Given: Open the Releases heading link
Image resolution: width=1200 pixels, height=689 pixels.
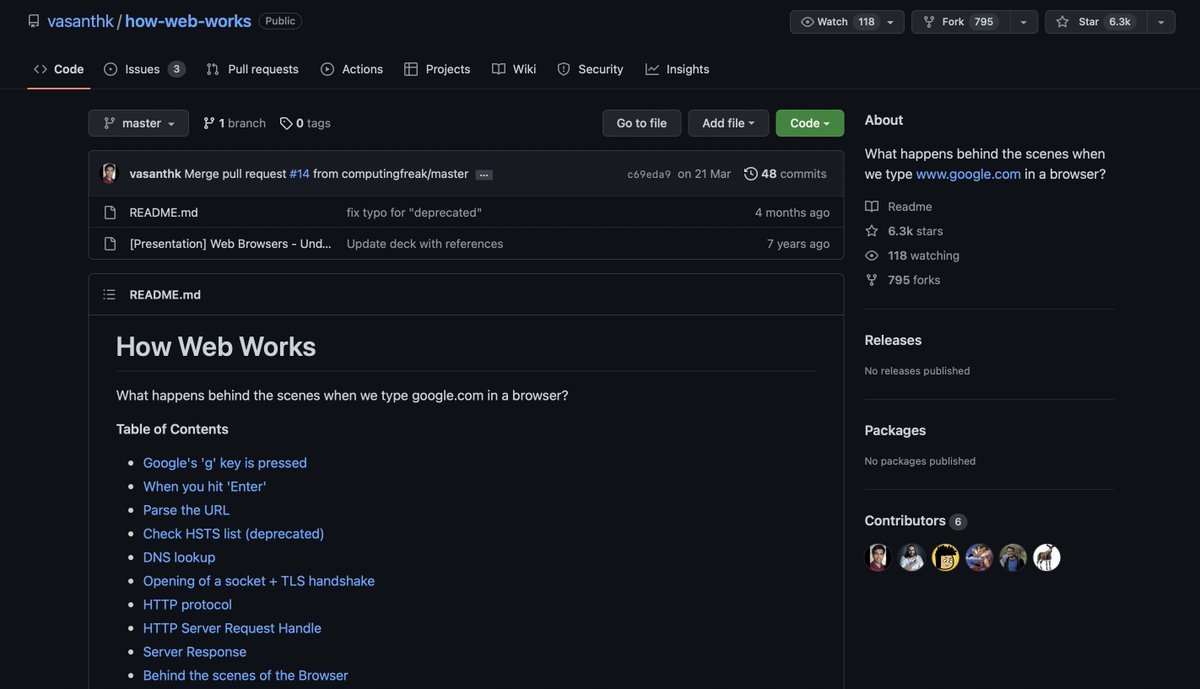Looking at the screenshot, I should coord(893,340).
